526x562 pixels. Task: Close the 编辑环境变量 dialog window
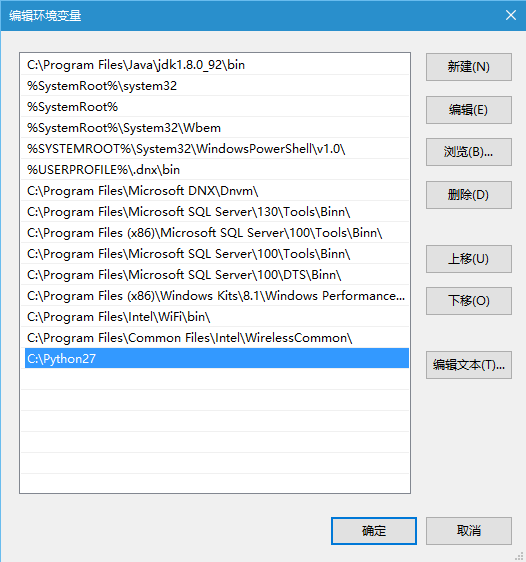(x=511, y=15)
